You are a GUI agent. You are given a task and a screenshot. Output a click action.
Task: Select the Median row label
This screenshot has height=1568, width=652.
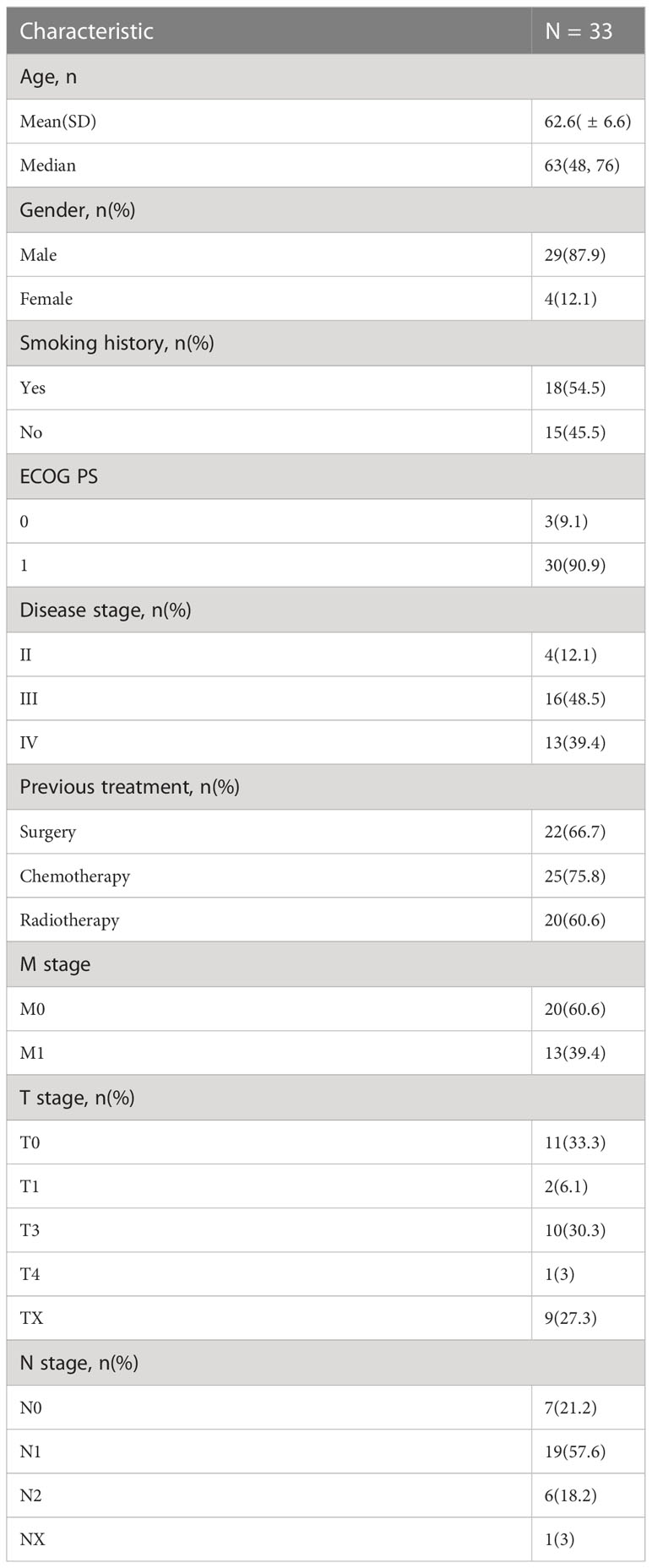[48, 165]
